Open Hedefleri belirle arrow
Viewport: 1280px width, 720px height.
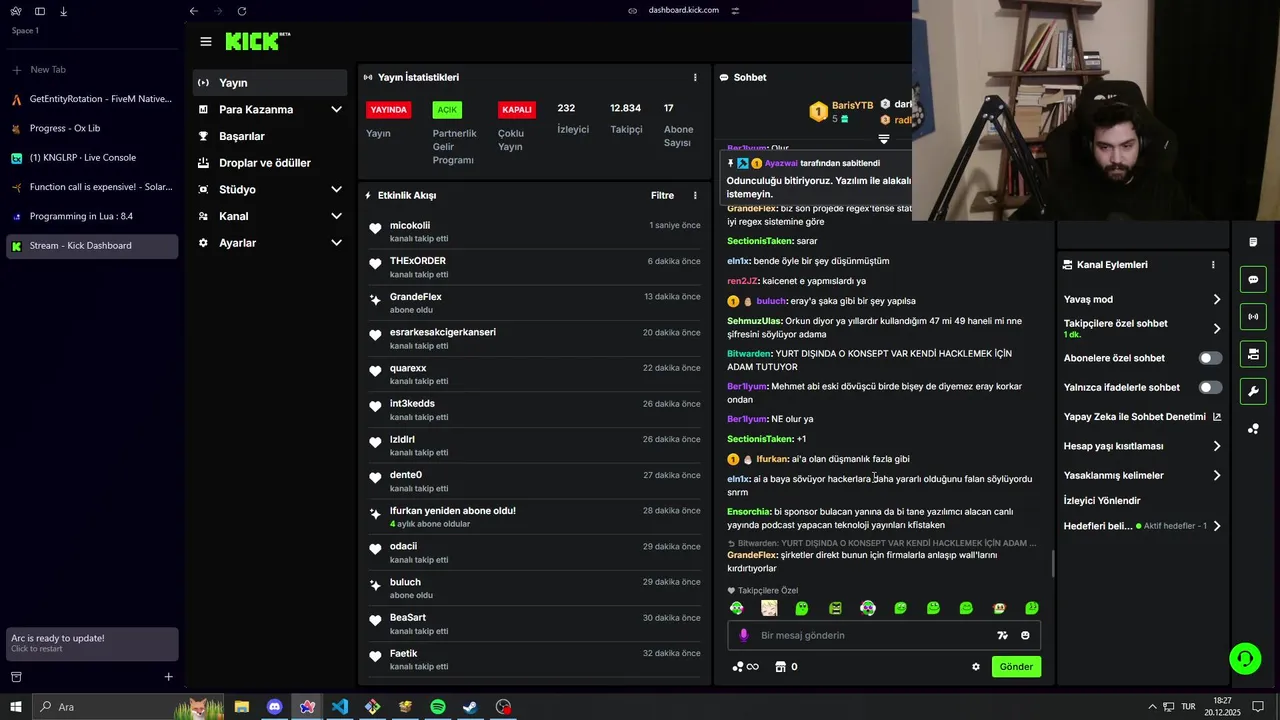[x=1217, y=526]
